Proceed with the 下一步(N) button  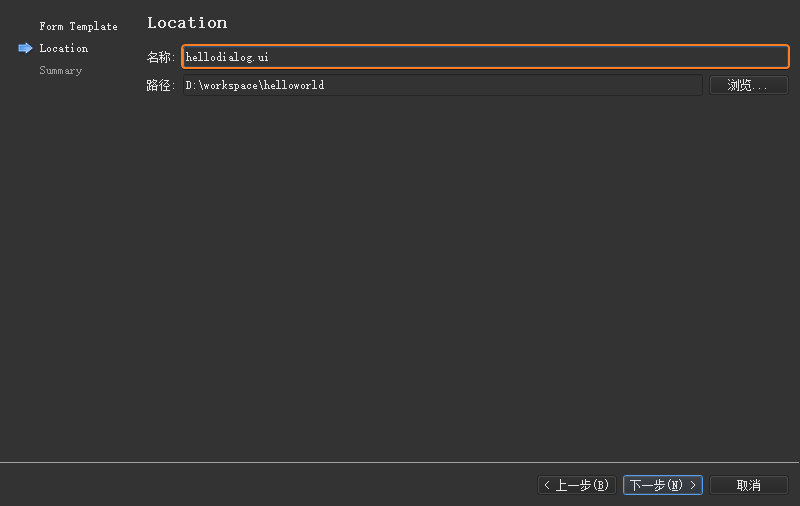click(x=662, y=485)
